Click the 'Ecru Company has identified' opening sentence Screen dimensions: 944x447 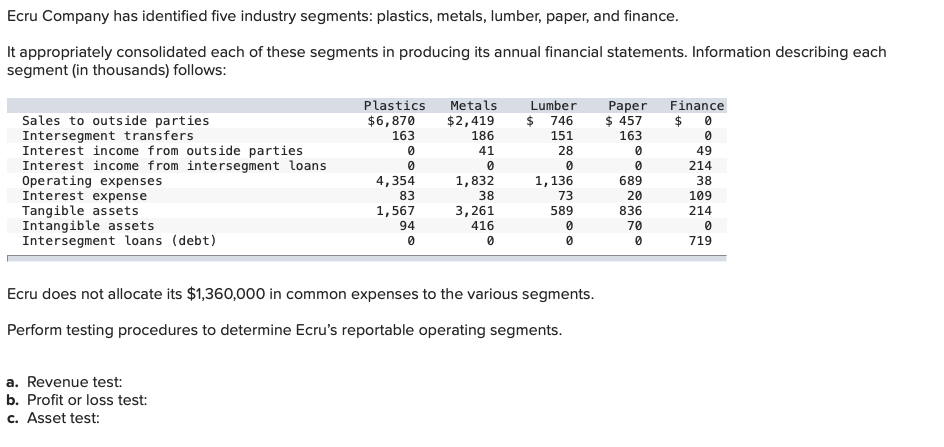tap(343, 17)
